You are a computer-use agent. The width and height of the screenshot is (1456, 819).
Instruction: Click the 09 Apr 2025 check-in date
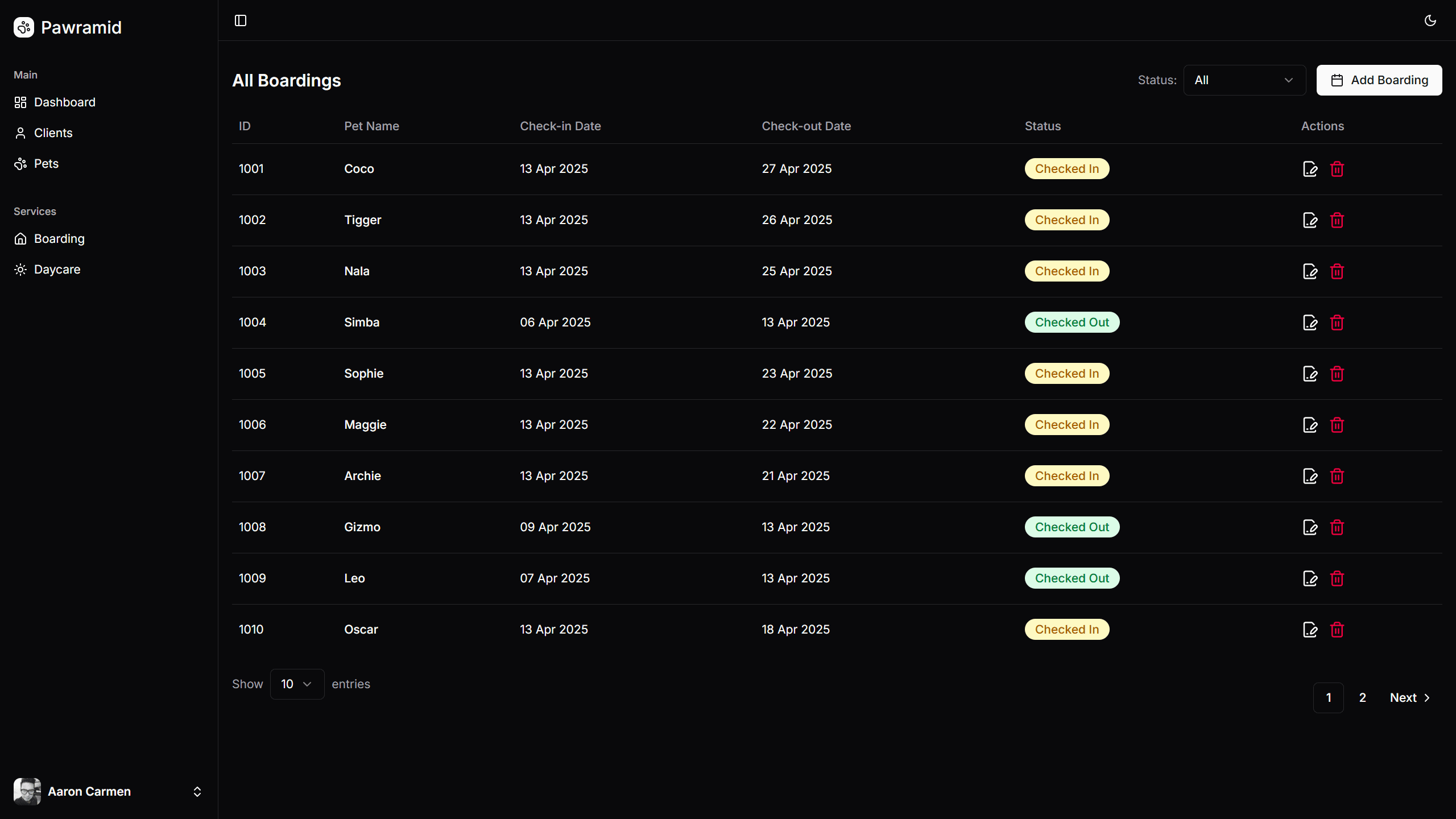pos(555,527)
